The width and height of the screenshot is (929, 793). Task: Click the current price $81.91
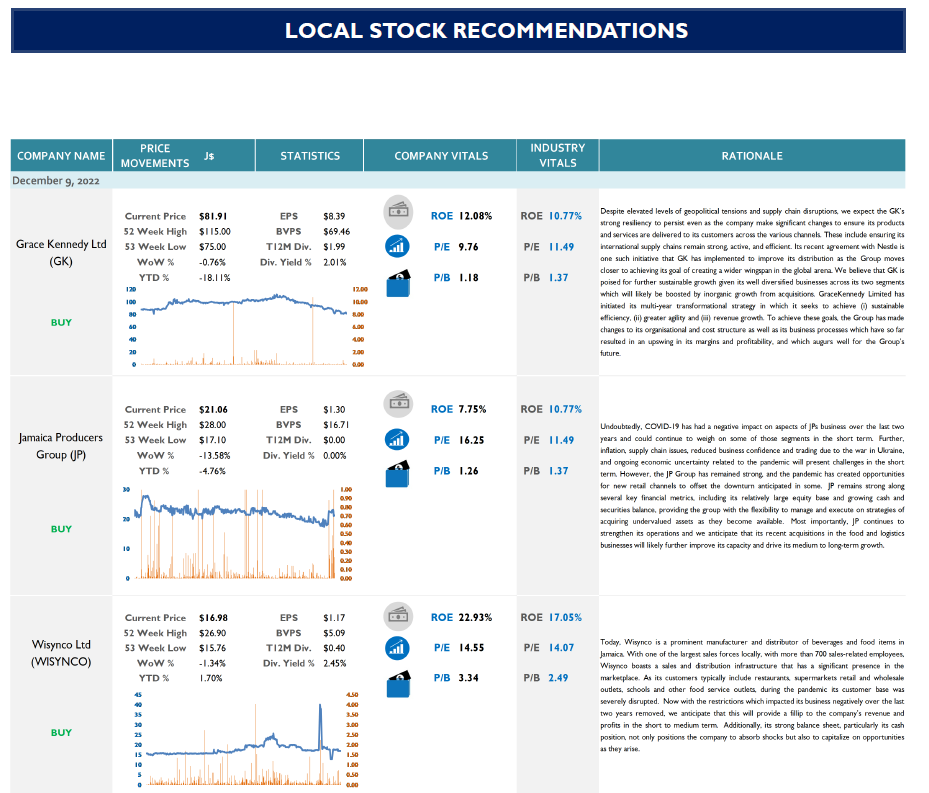coord(213,216)
